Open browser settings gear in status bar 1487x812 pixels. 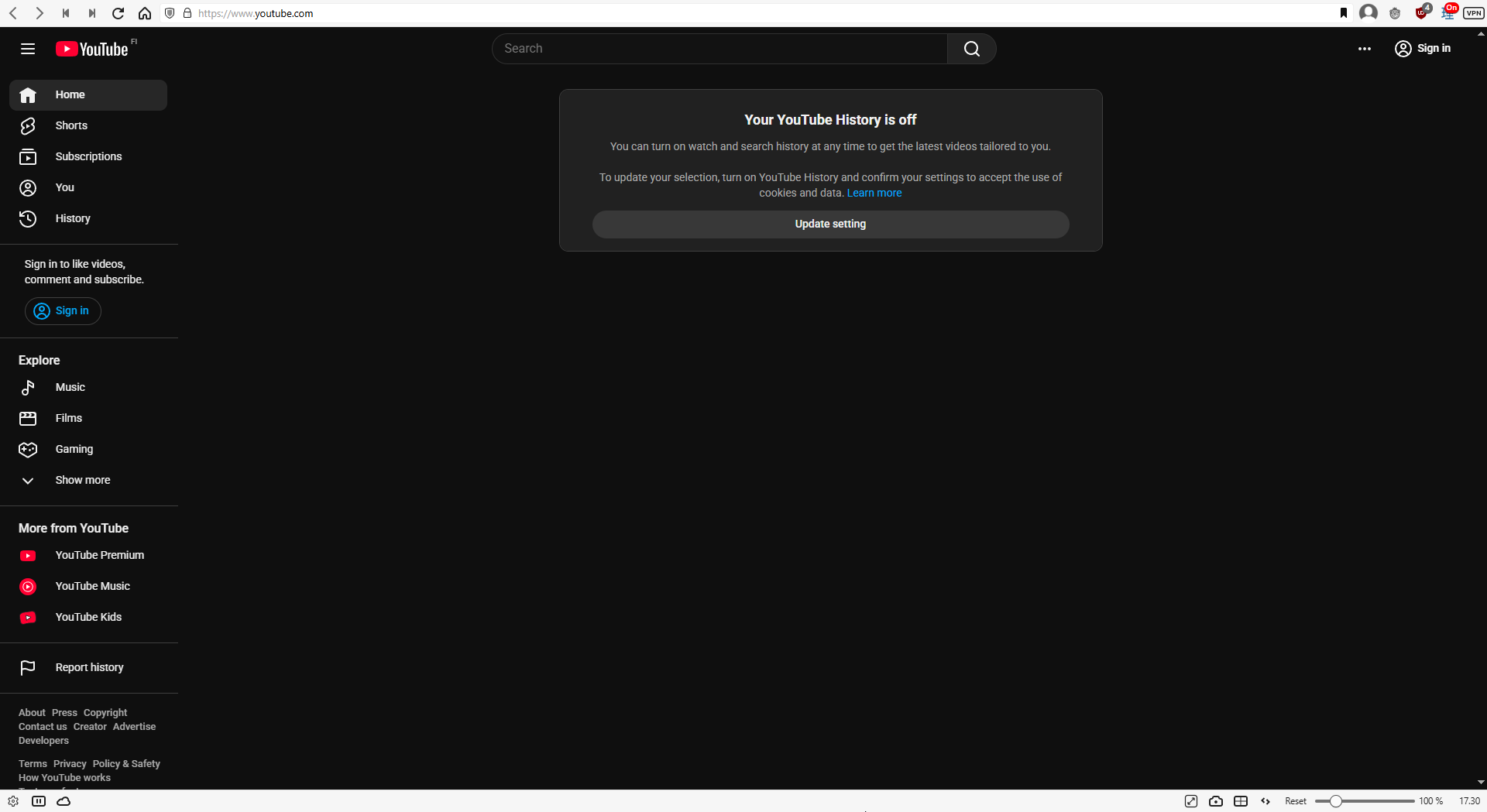coord(13,801)
